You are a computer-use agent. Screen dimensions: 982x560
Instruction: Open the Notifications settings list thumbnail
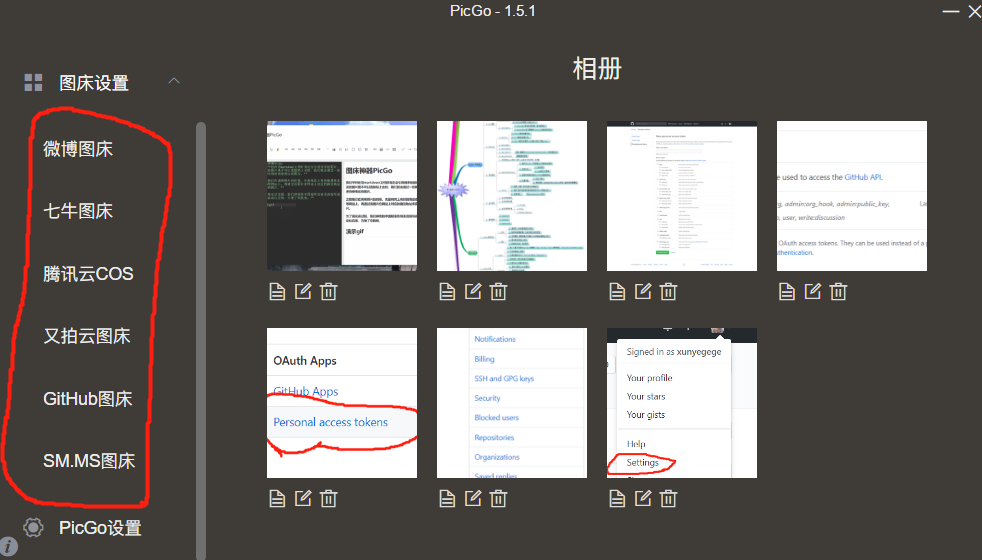[512, 403]
